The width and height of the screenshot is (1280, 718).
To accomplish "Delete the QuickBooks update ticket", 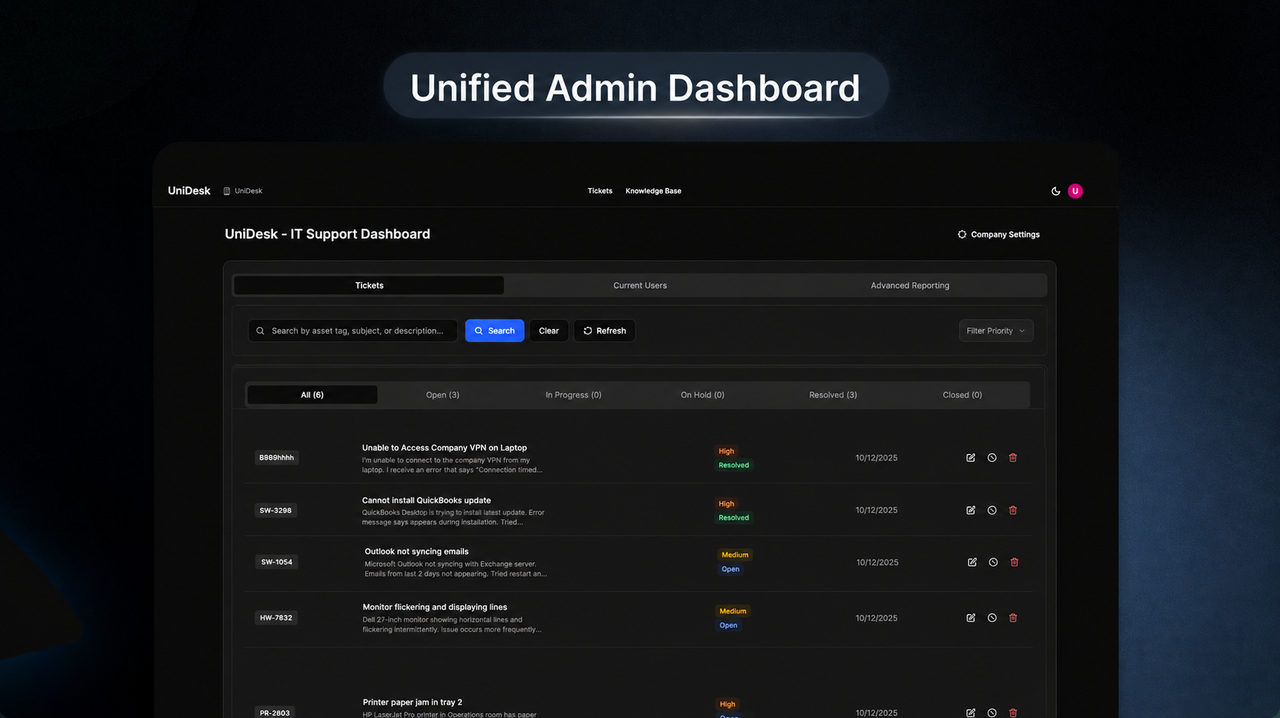I will [x=1013, y=510].
